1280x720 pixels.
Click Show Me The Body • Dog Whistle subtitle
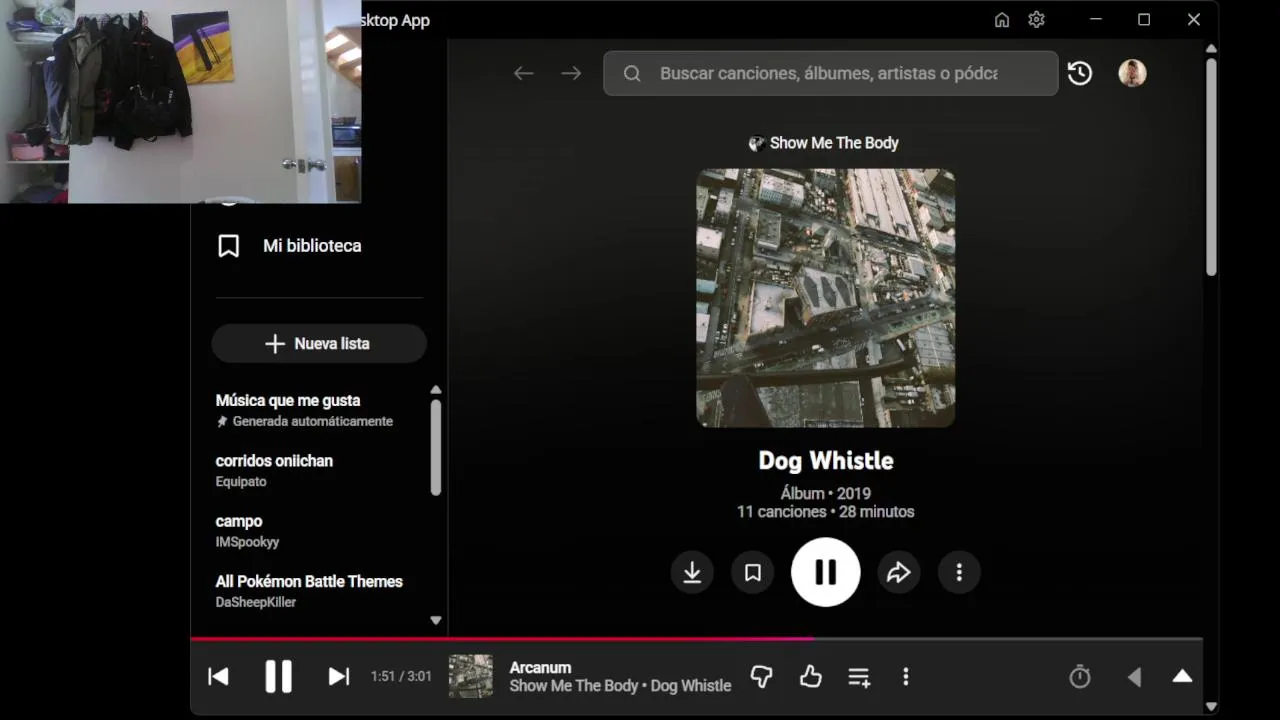(620, 686)
